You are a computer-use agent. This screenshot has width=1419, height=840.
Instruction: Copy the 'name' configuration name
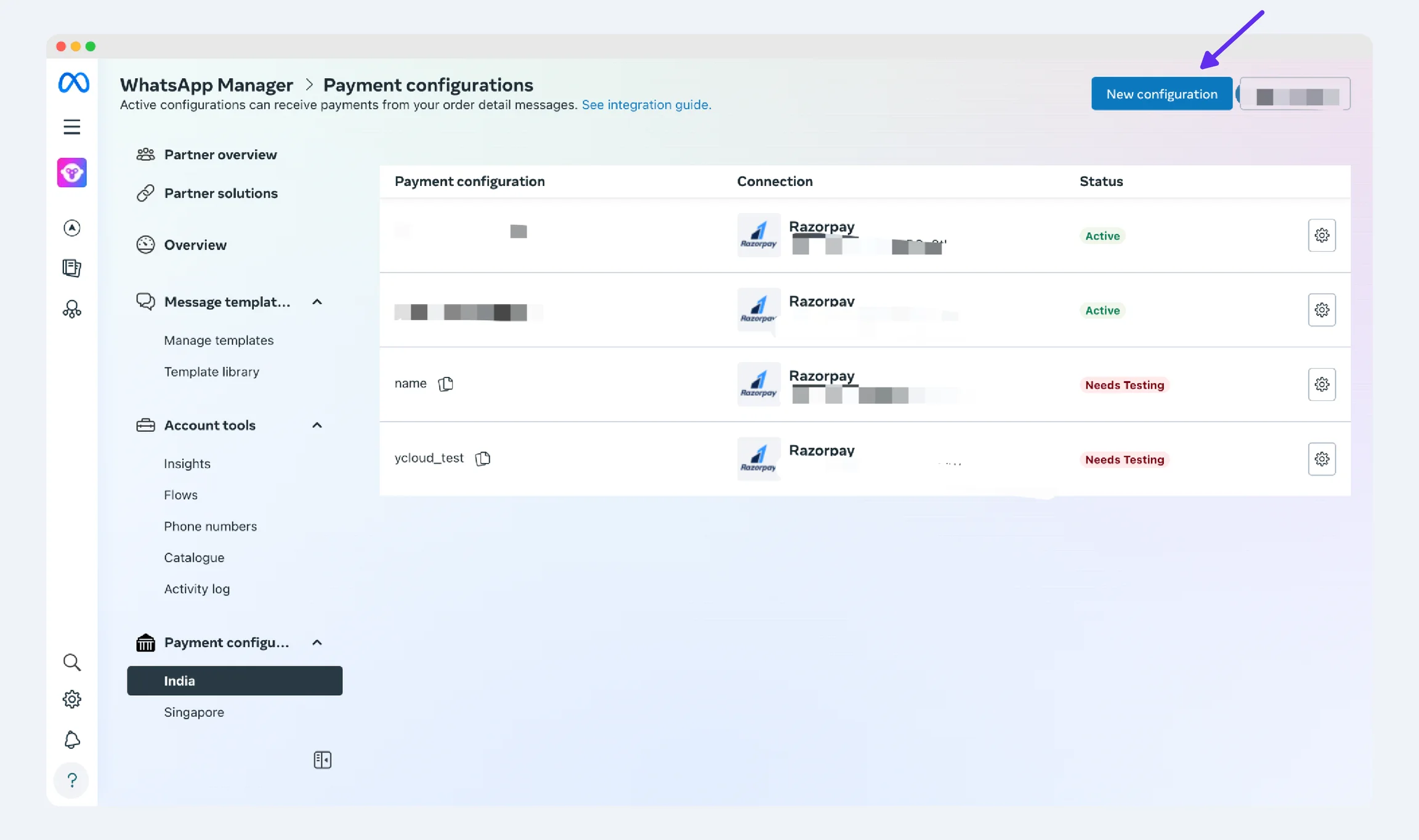pyautogui.click(x=446, y=384)
